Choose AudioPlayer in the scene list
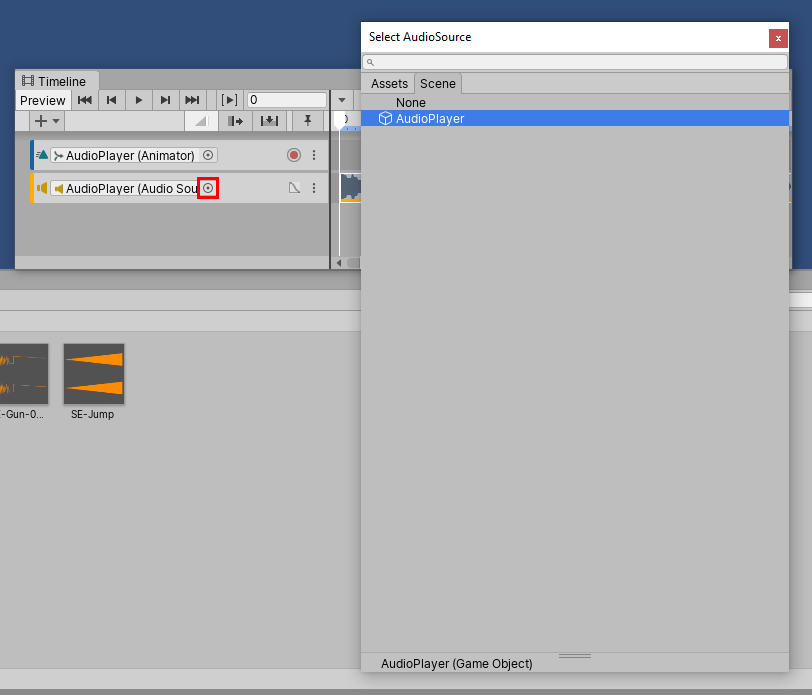This screenshot has height=695, width=812. pos(430,119)
